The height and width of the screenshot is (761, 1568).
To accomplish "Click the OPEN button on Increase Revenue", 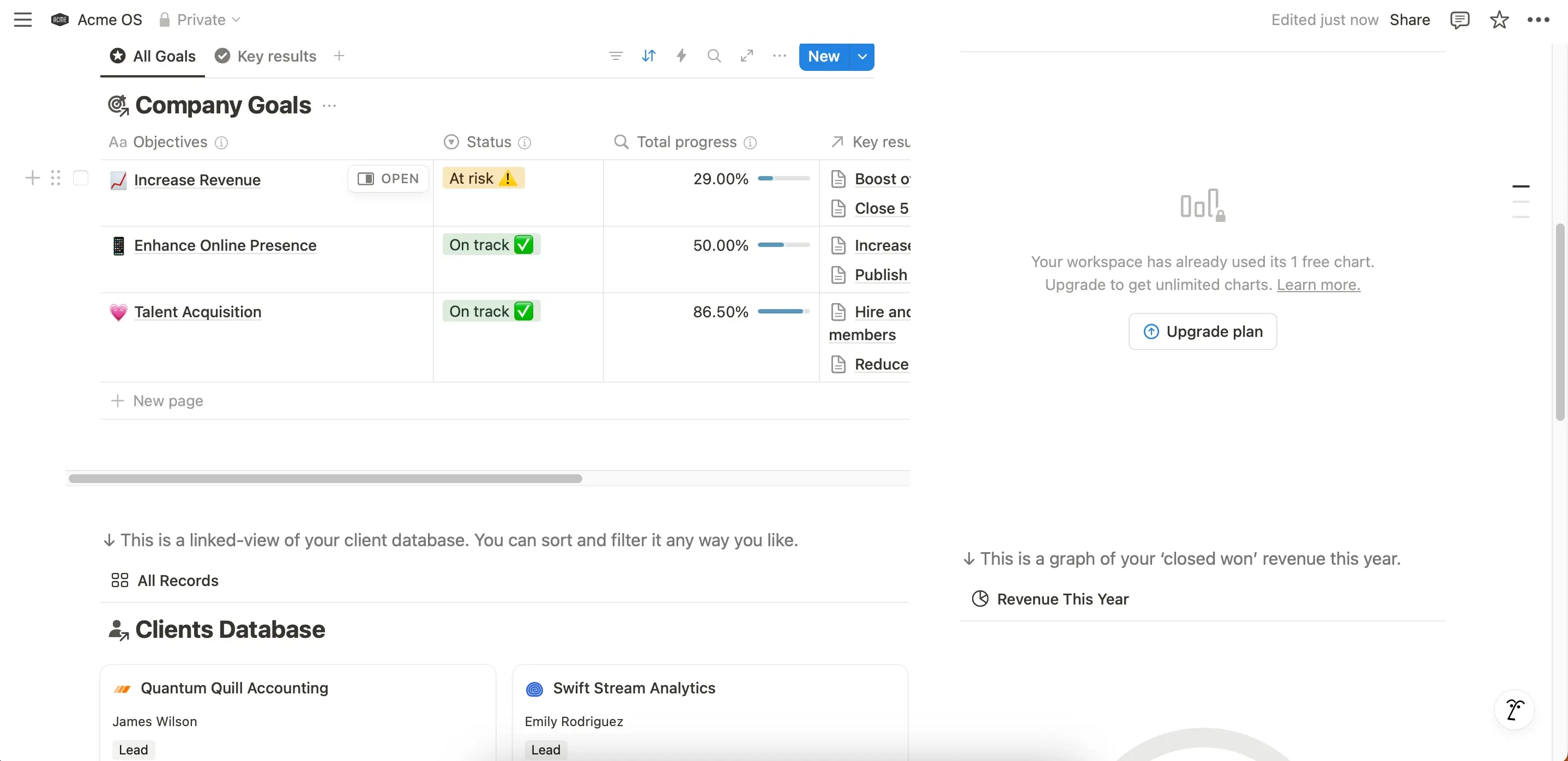I will click(x=388, y=179).
